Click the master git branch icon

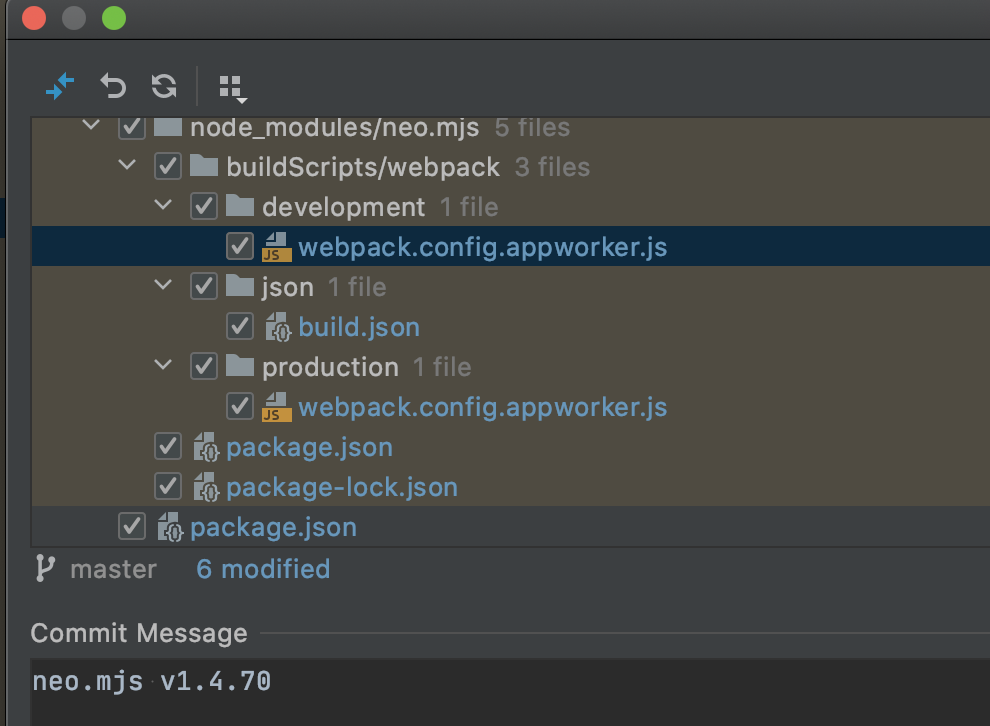pyautogui.click(x=45, y=568)
